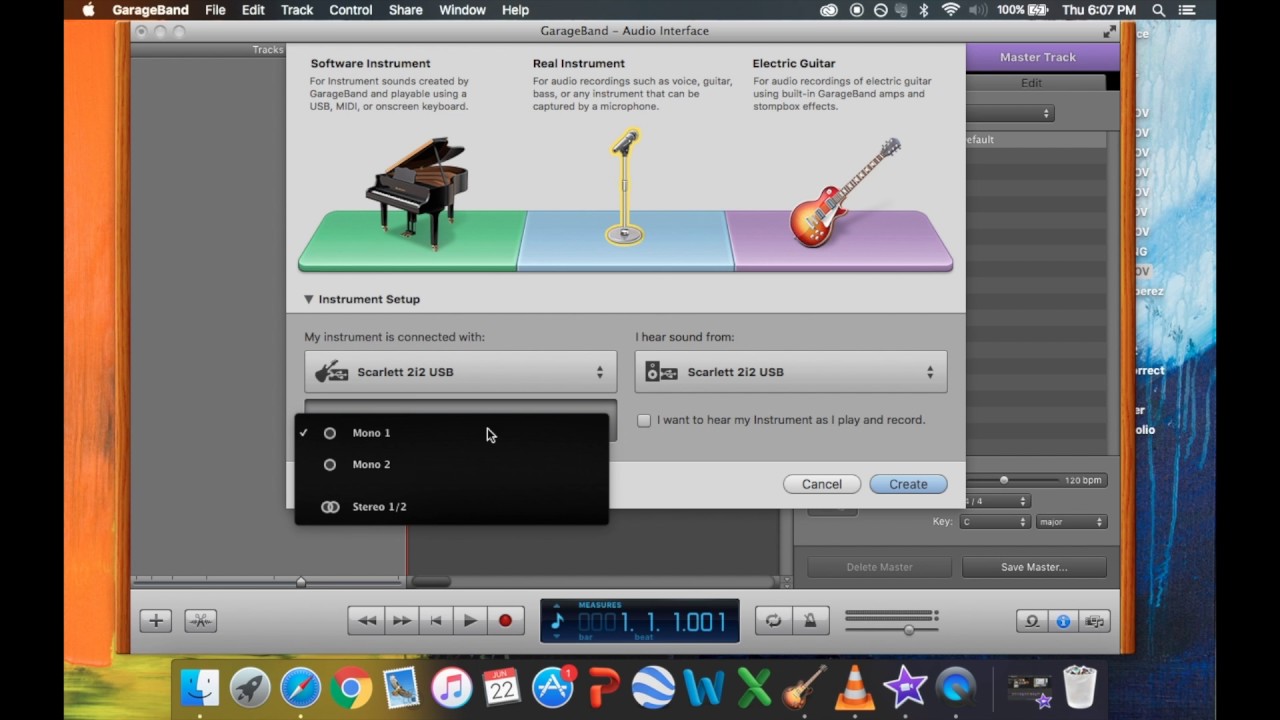Open Google Chrome from the Dock

[350, 688]
